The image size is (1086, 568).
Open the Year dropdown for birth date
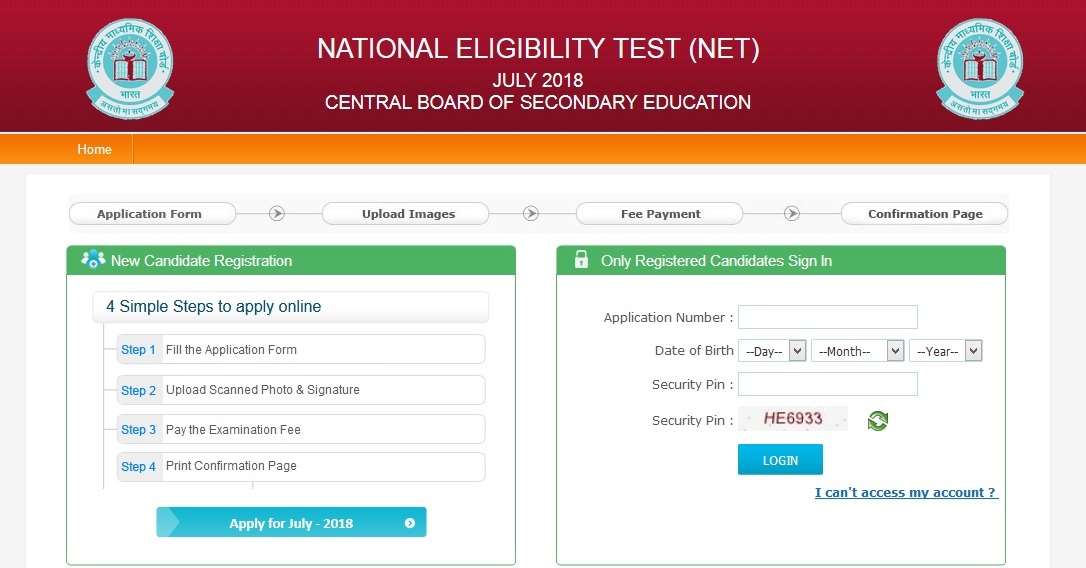pos(946,350)
